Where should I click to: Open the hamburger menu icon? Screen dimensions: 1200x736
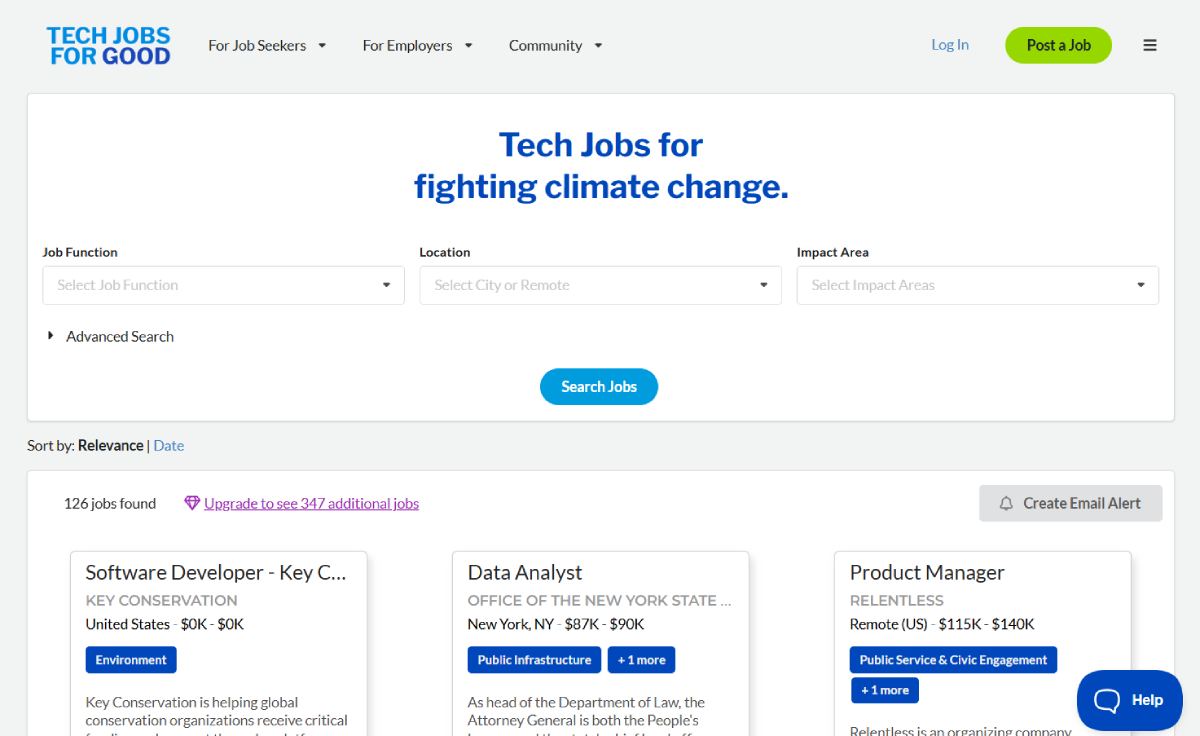tap(1150, 45)
